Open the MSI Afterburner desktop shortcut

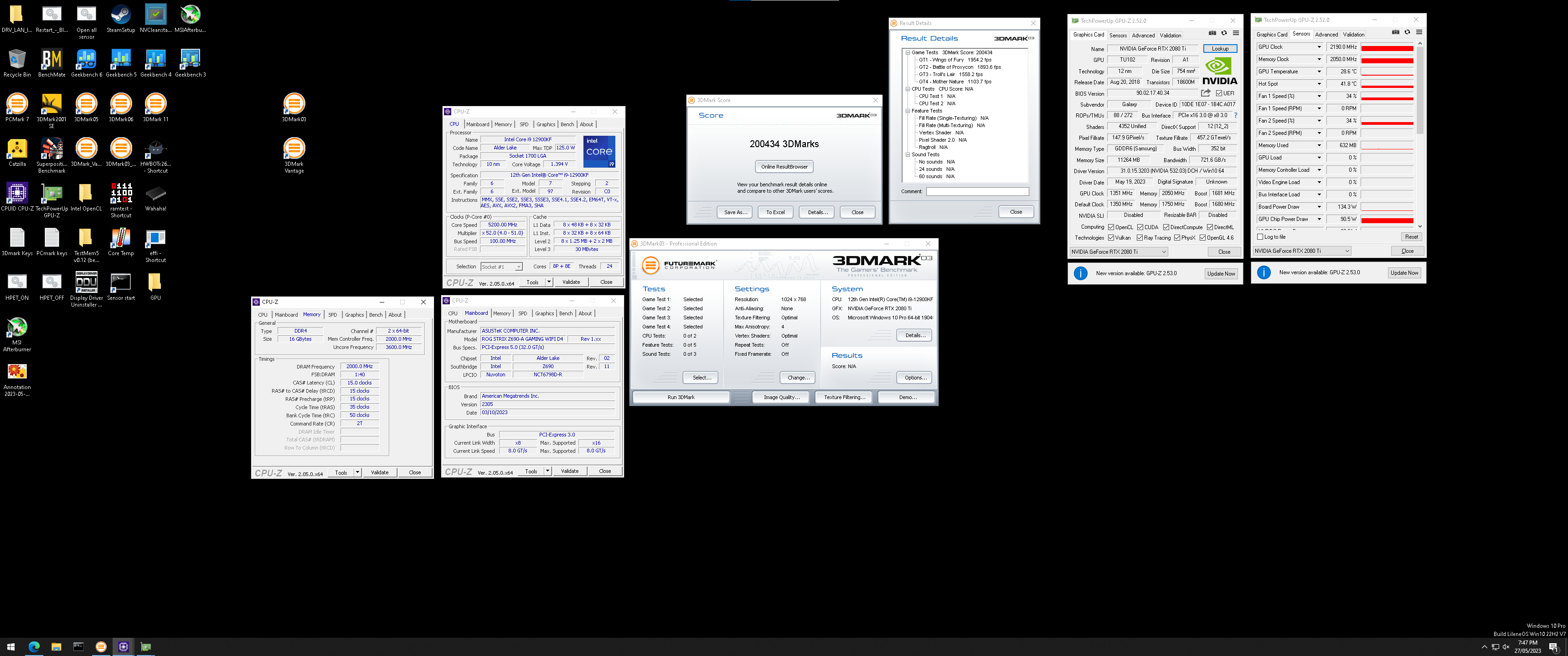point(17,335)
